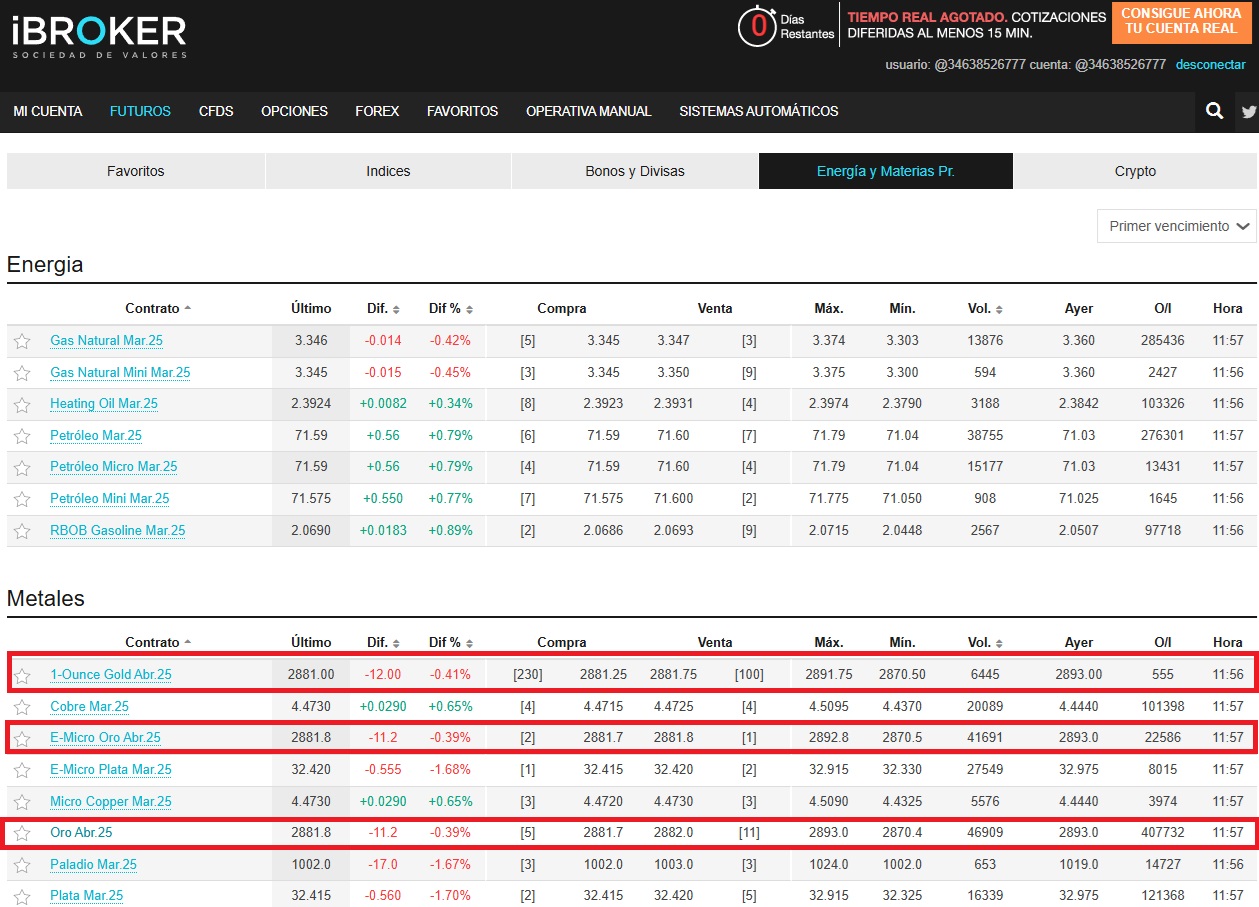The width and height of the screenshot is (1259, 907).
Task: Open the FOREX menu section
Action: (377, 111)
